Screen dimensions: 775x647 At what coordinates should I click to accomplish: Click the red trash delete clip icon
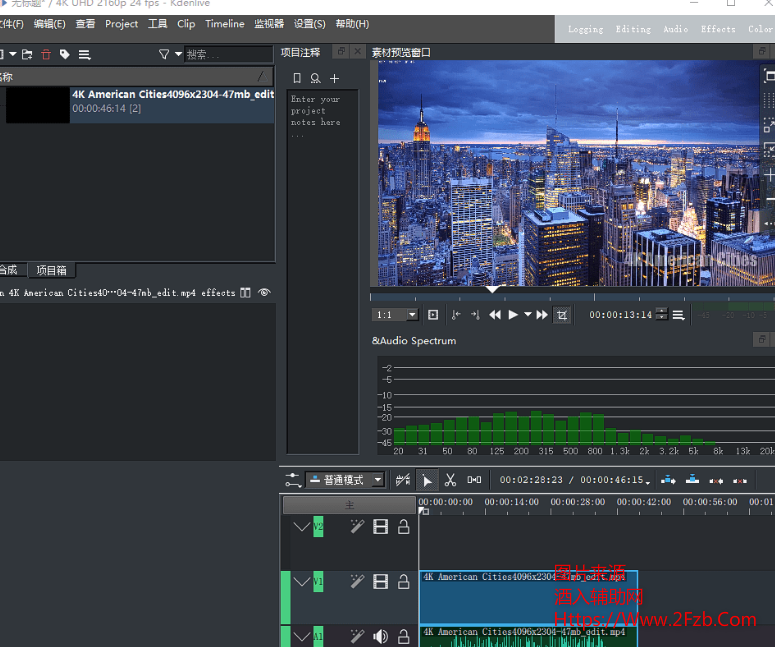[46, 54]
